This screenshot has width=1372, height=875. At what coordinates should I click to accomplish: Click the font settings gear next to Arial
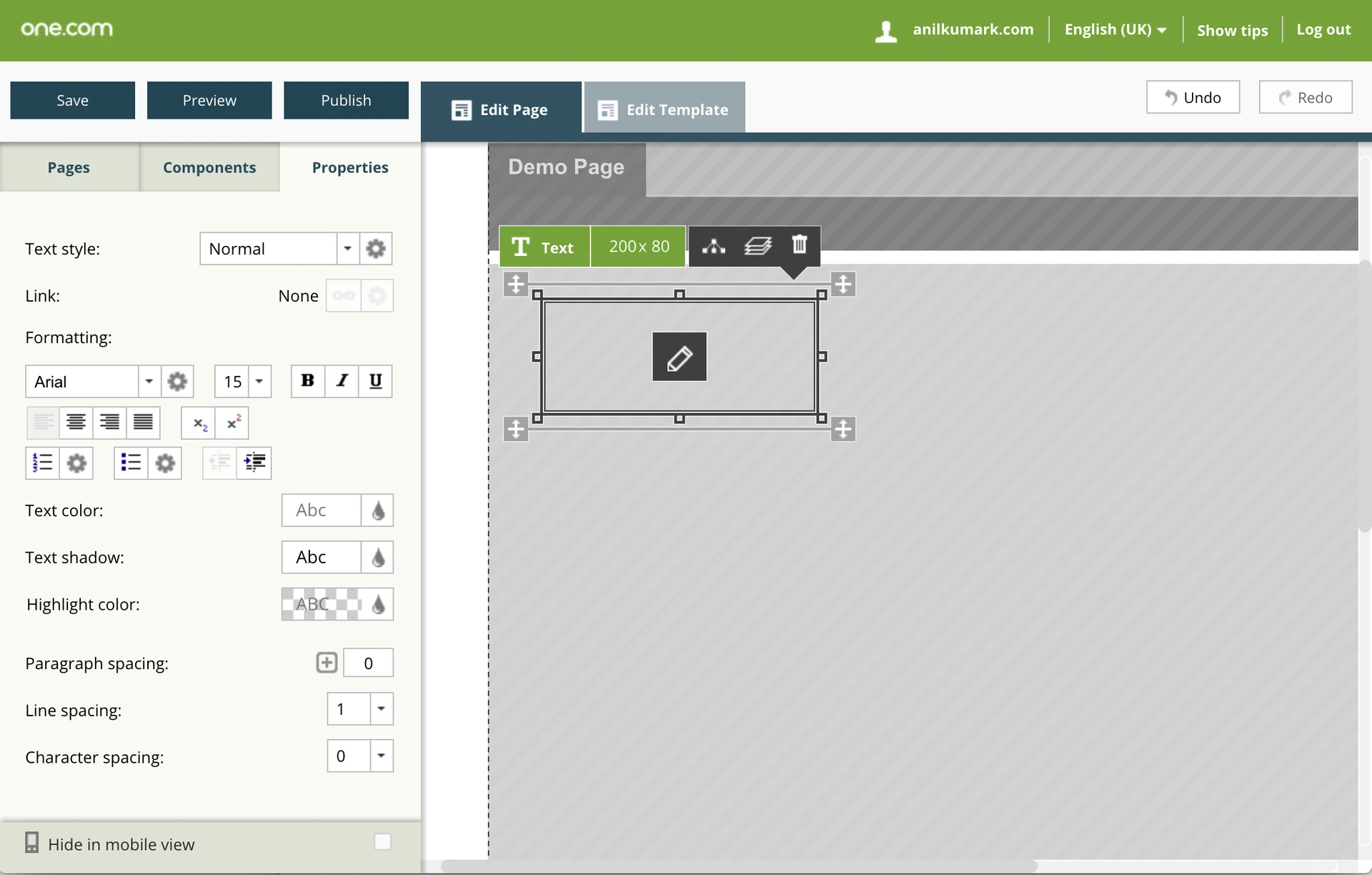click(177, 382)
